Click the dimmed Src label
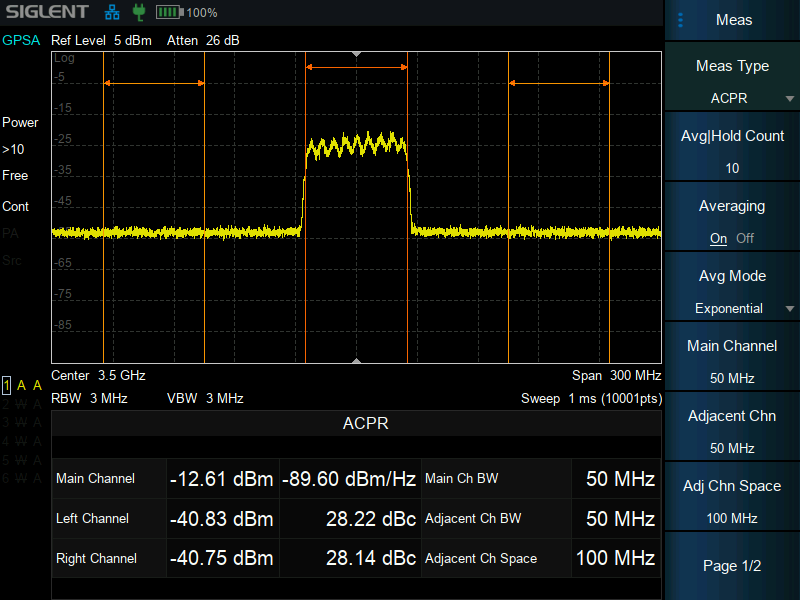The width and height of the screenshot is (800, 600). [12, 261]
